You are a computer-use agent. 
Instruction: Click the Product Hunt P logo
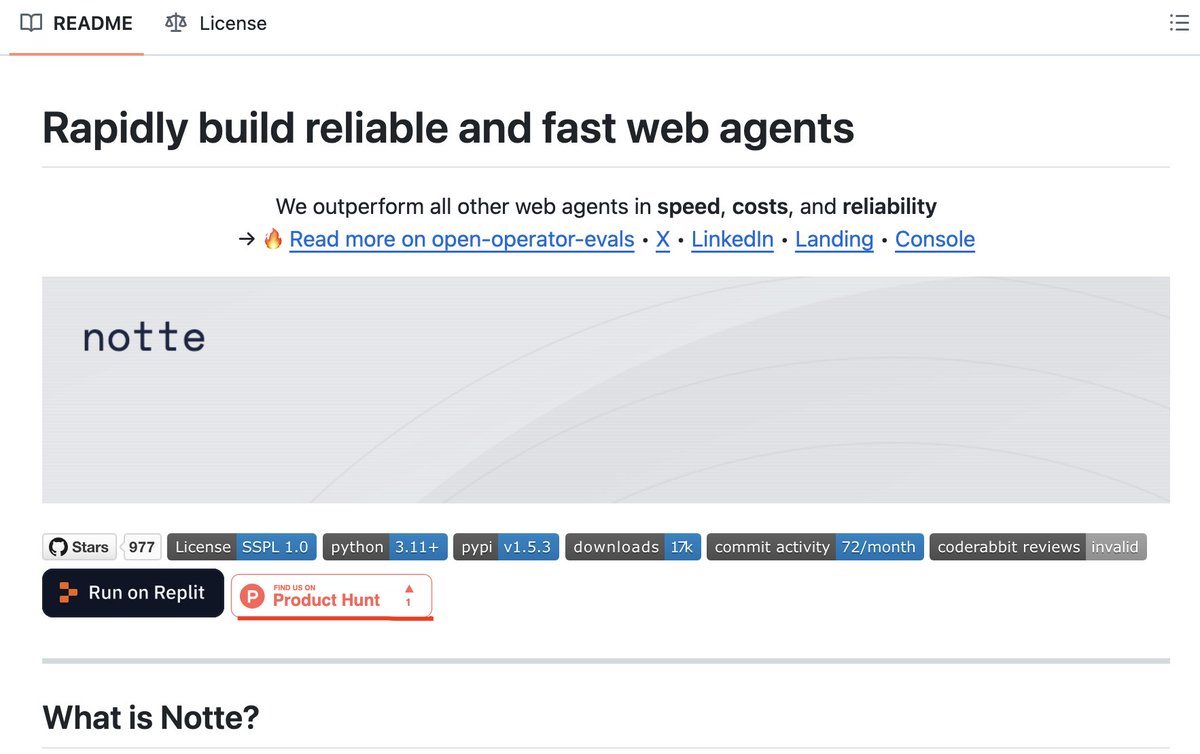(254, 597)
